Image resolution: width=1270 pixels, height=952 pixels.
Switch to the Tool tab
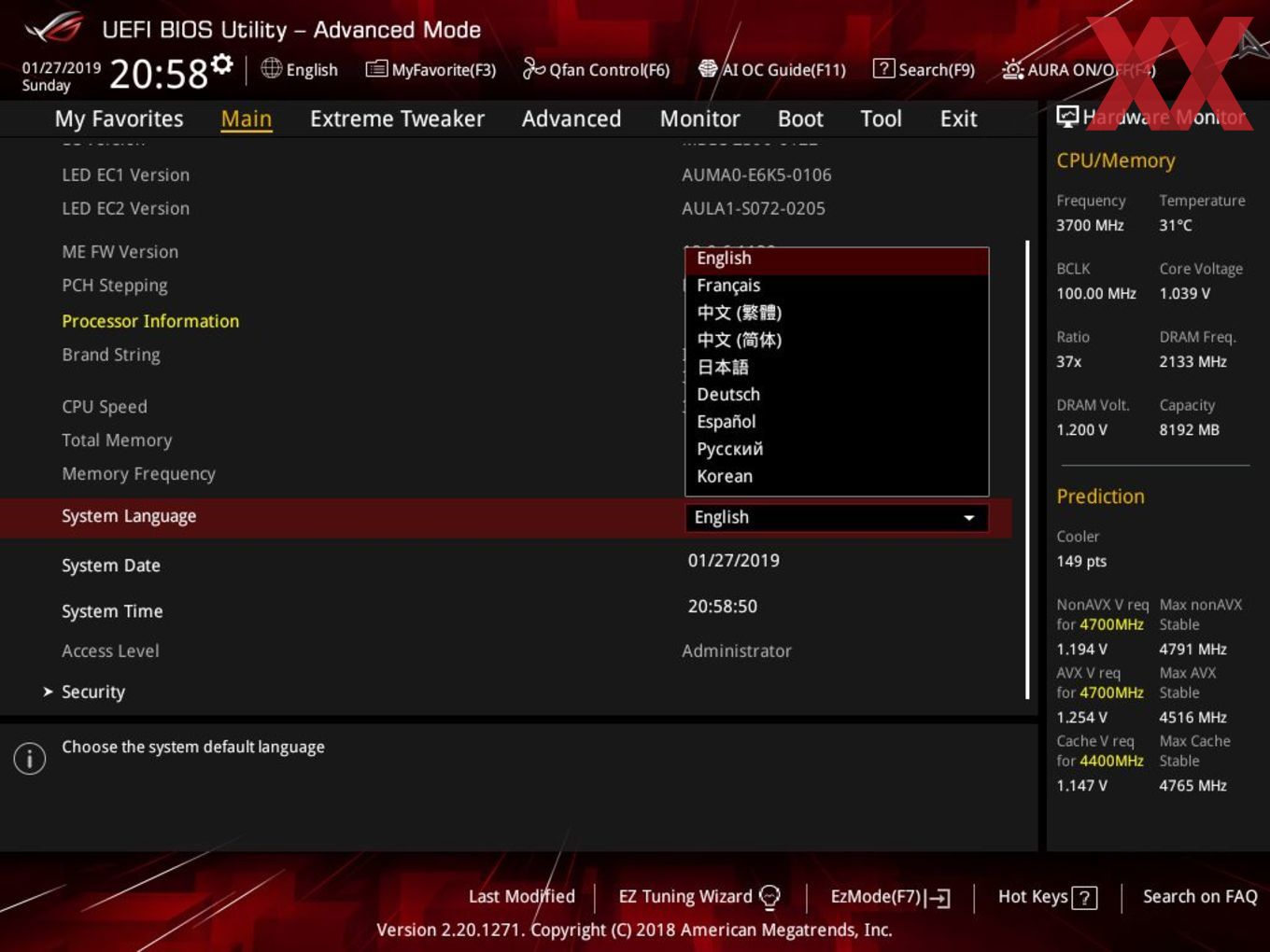[x=881, y=119]
